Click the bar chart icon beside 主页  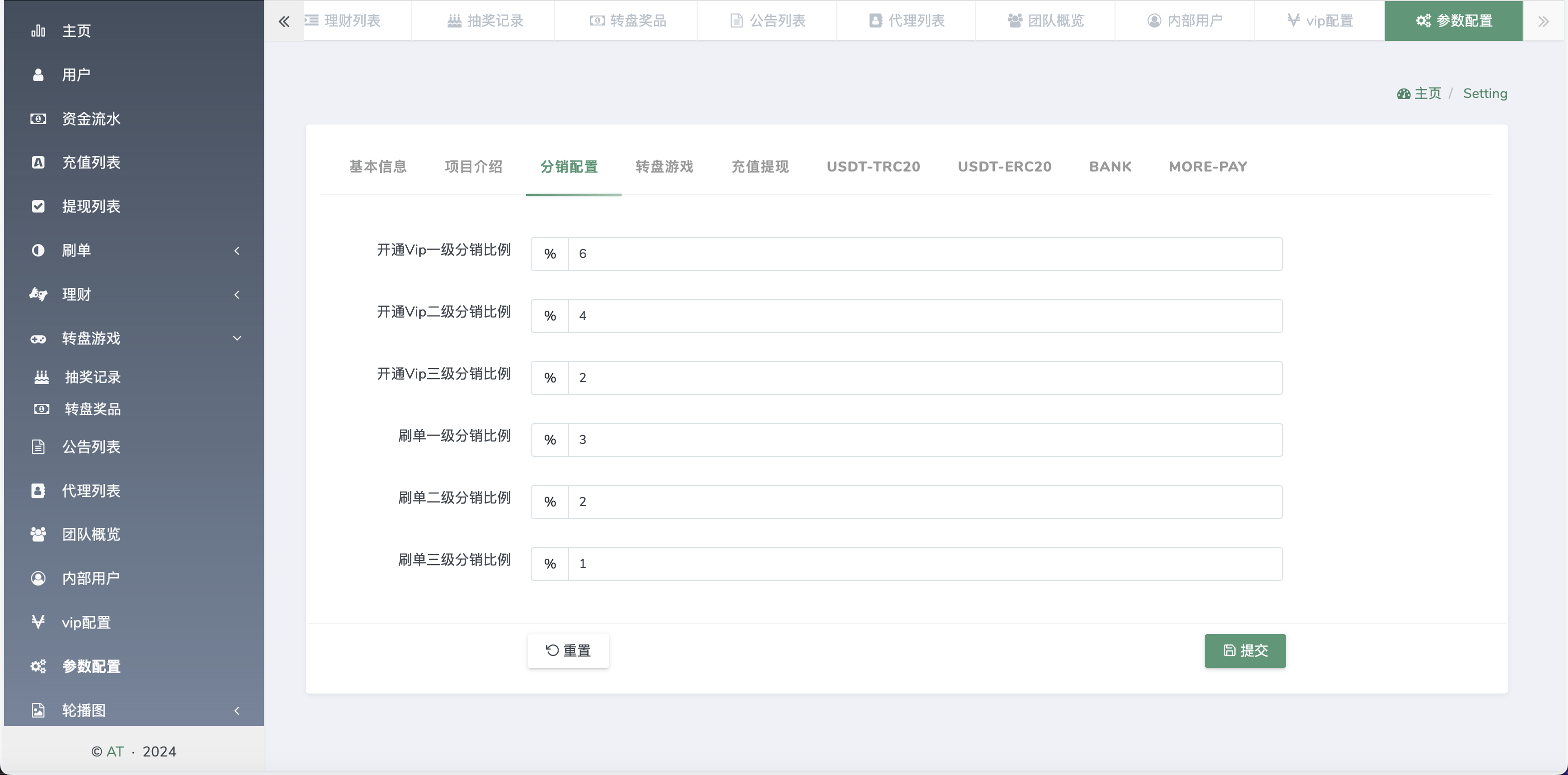point(38,31)
